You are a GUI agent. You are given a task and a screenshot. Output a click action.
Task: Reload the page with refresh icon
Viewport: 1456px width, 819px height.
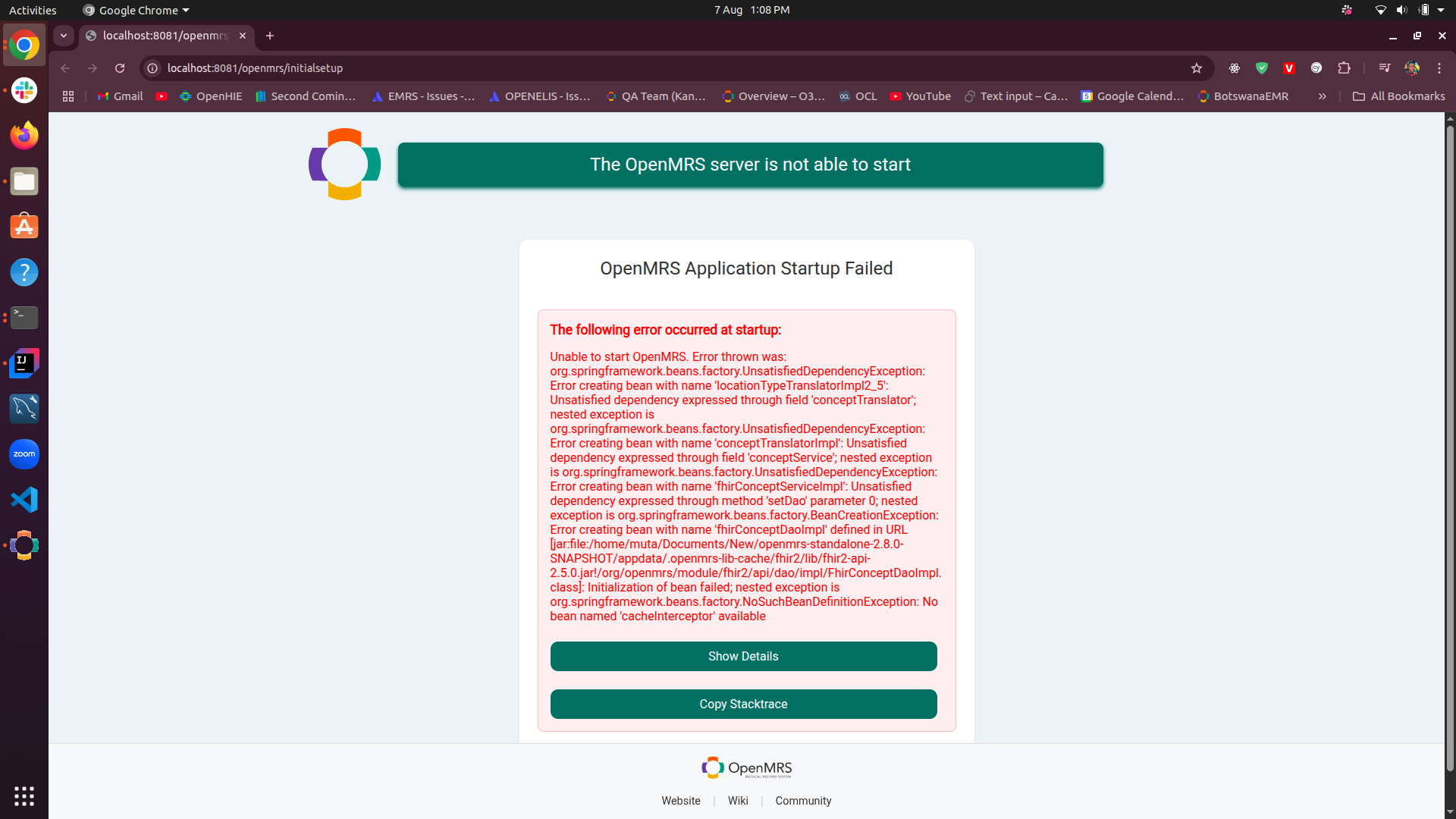120,68
